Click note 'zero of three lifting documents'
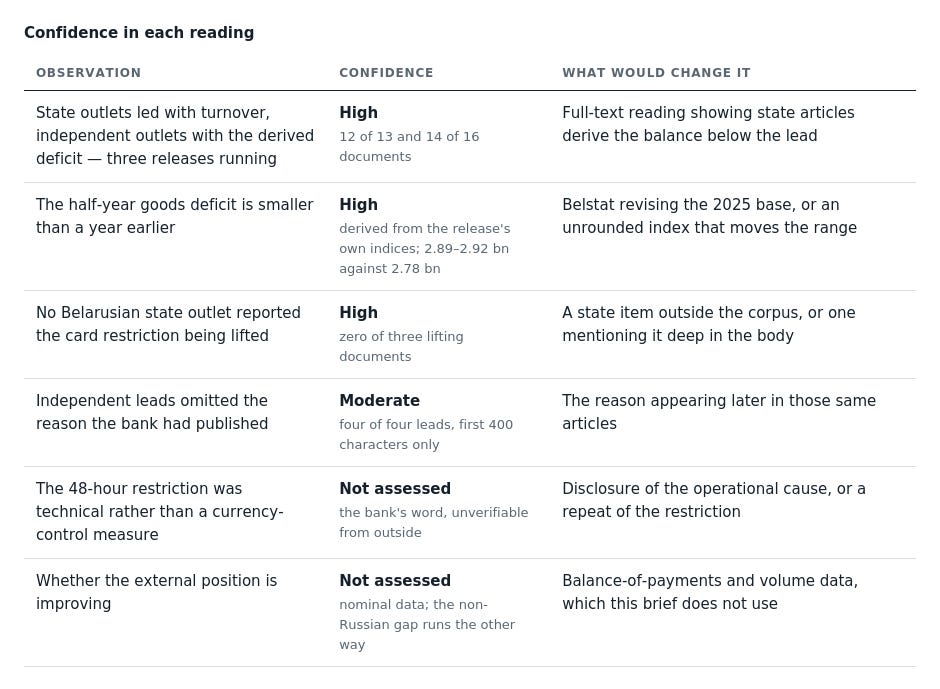 coord(401,346)
